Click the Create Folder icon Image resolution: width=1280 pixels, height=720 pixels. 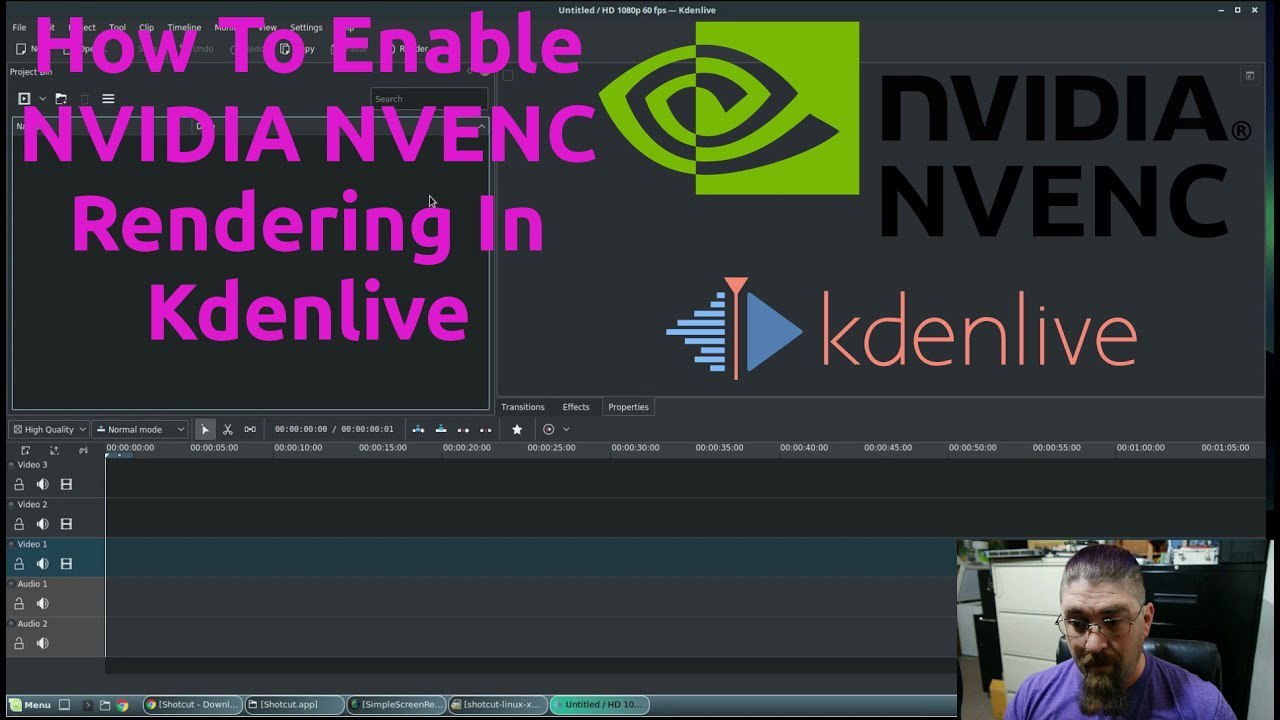coord(61,99)
